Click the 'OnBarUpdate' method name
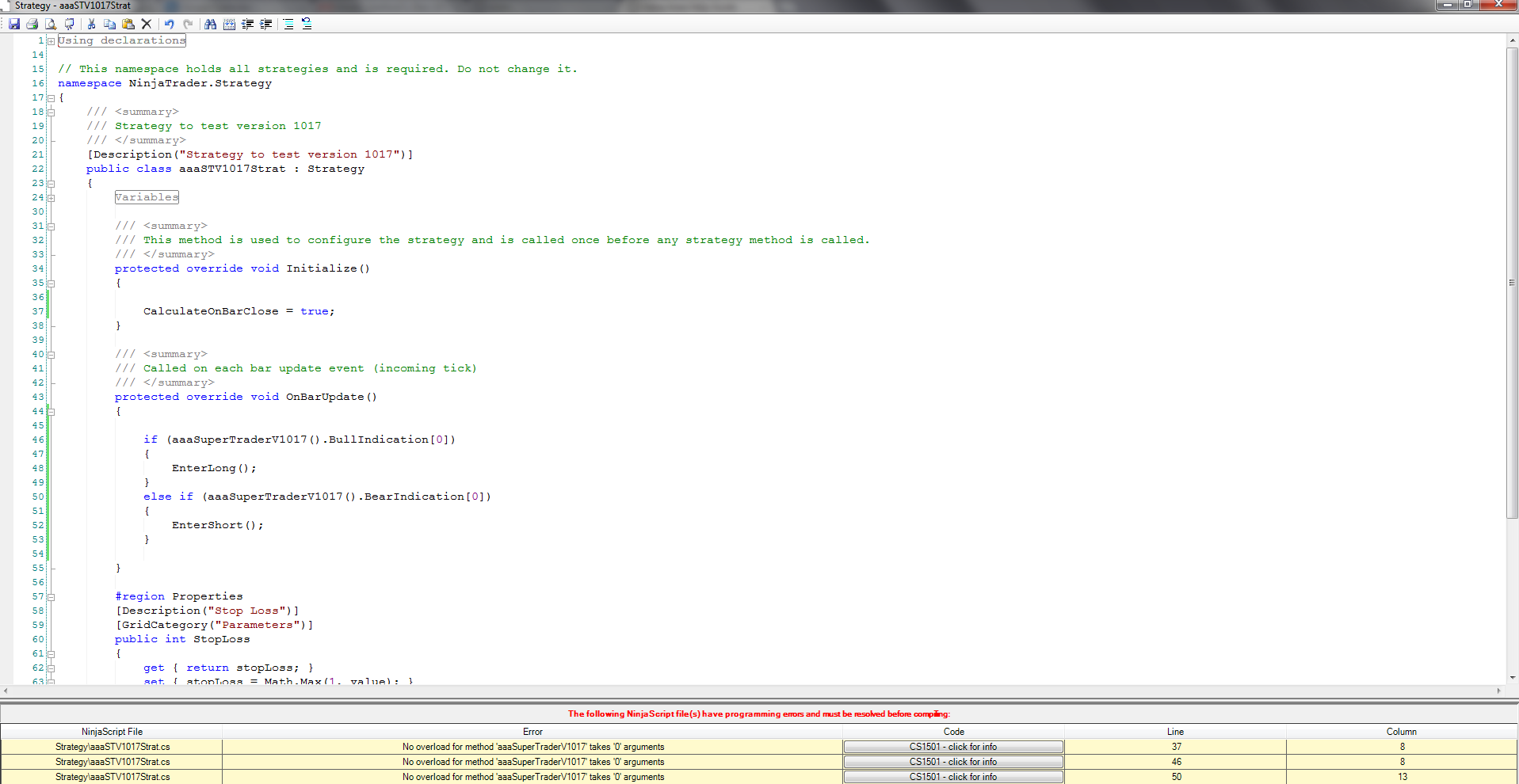This screenshot has height=784, width=1519. pyautogui.click(x=325, y=397)
